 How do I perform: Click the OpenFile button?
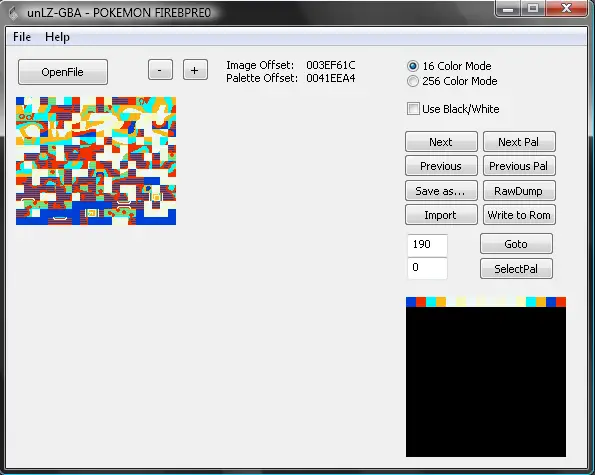pos(63,72)
